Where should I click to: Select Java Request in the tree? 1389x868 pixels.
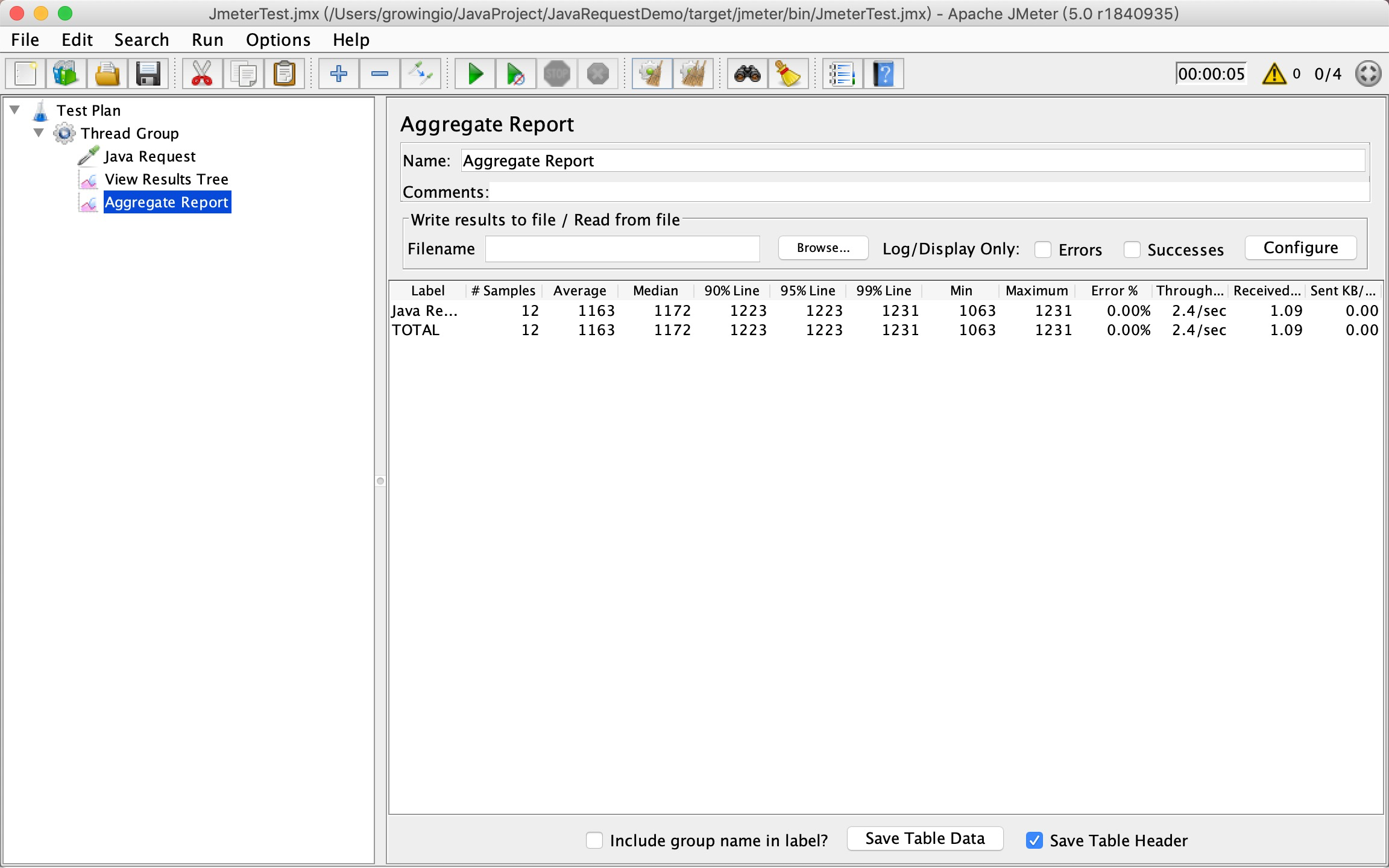(x=150, y=156)
